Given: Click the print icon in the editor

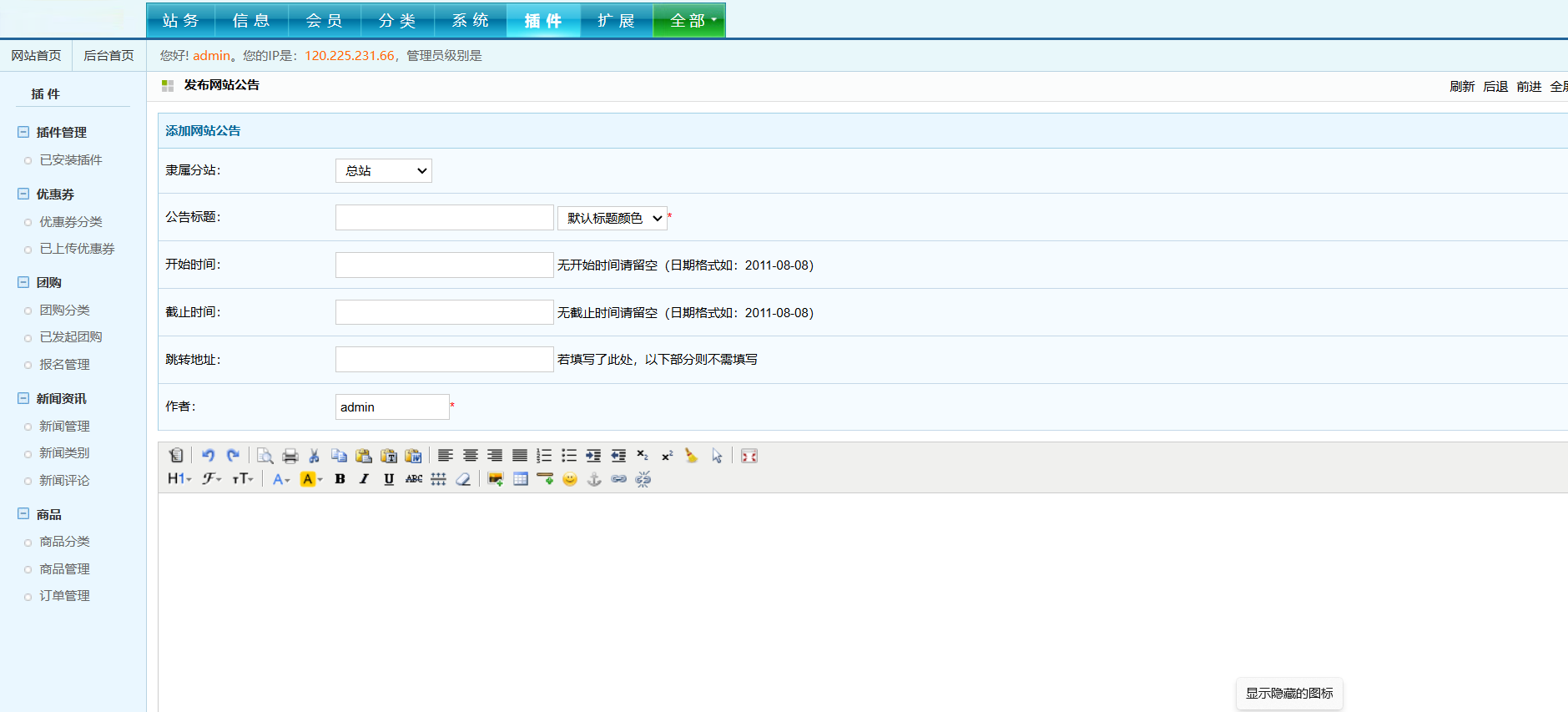Looking at the screenshot, I should 290,456.
